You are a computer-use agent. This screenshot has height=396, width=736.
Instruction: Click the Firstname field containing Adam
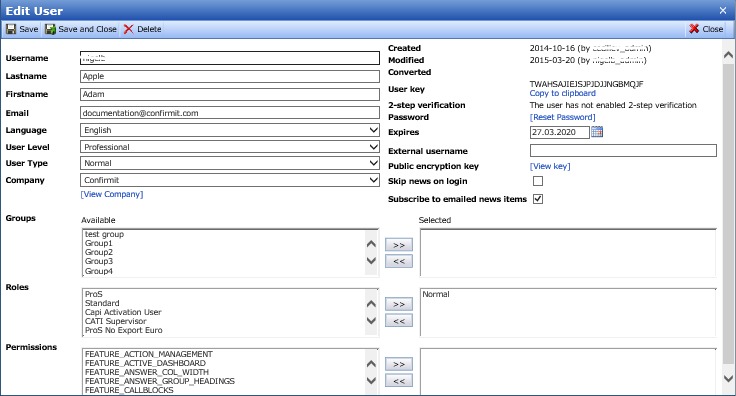tap(230, 94)
